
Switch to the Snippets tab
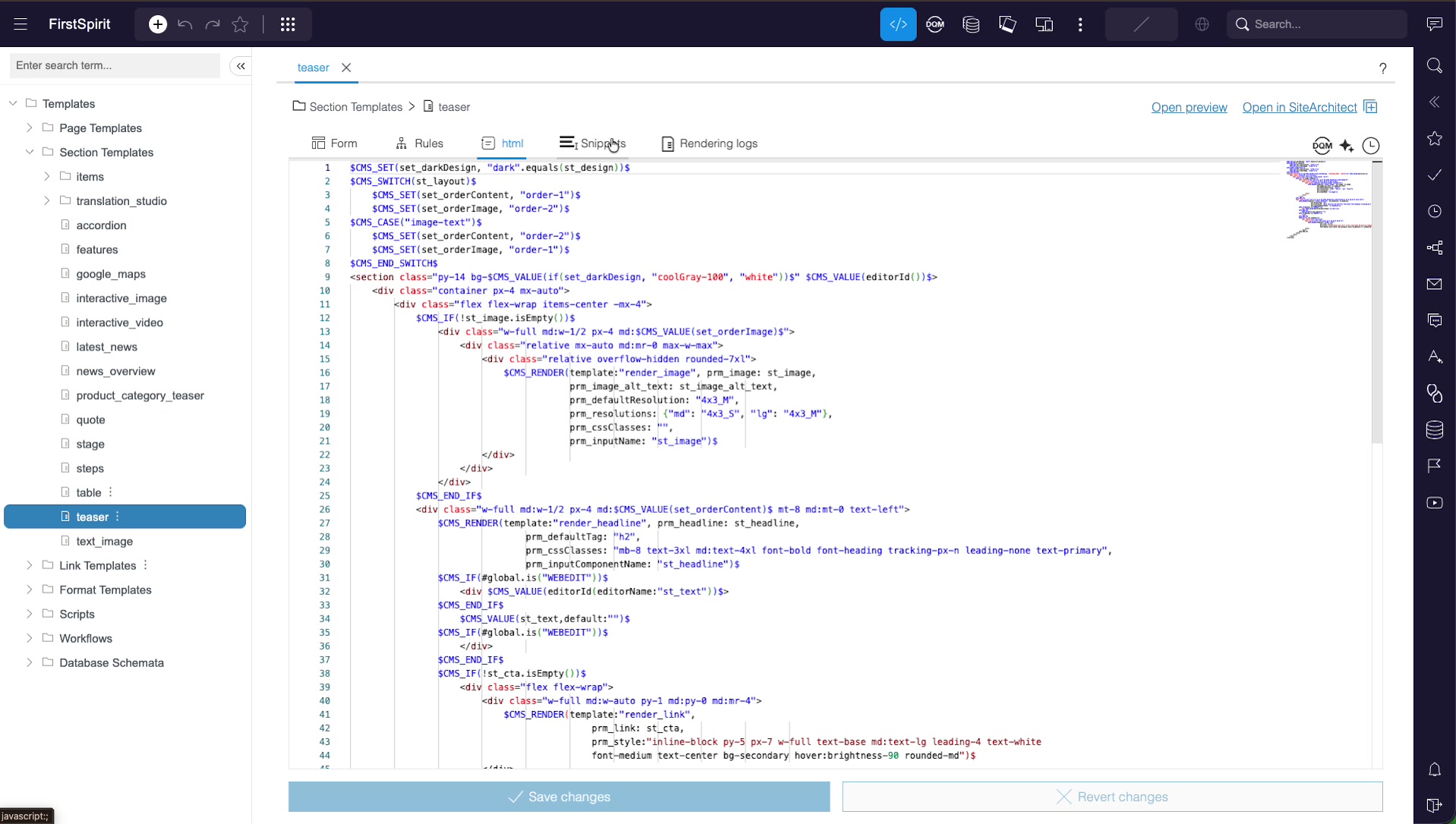[592, 143]
